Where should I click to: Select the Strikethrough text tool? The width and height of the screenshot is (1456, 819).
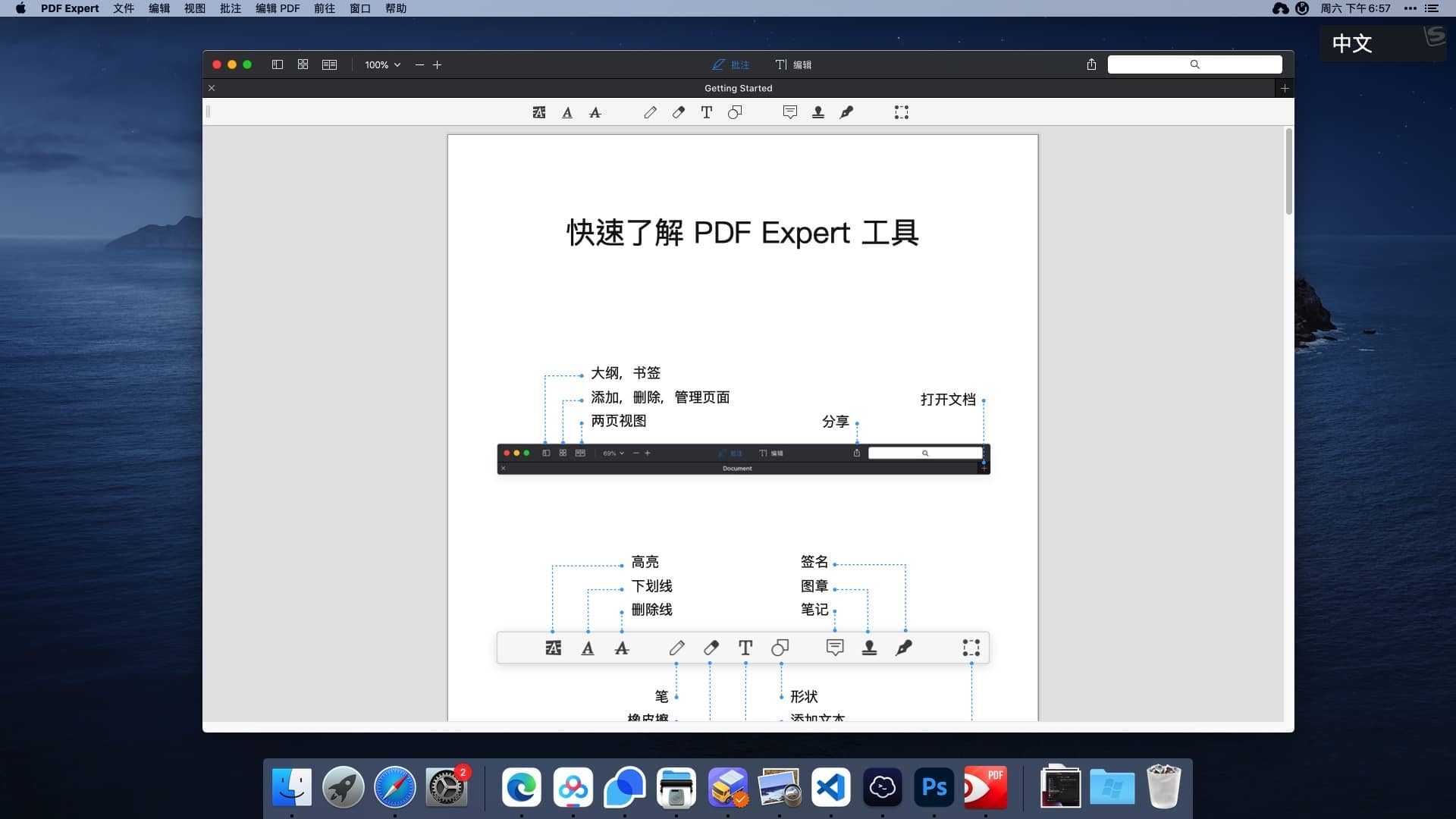click(595, 112)
